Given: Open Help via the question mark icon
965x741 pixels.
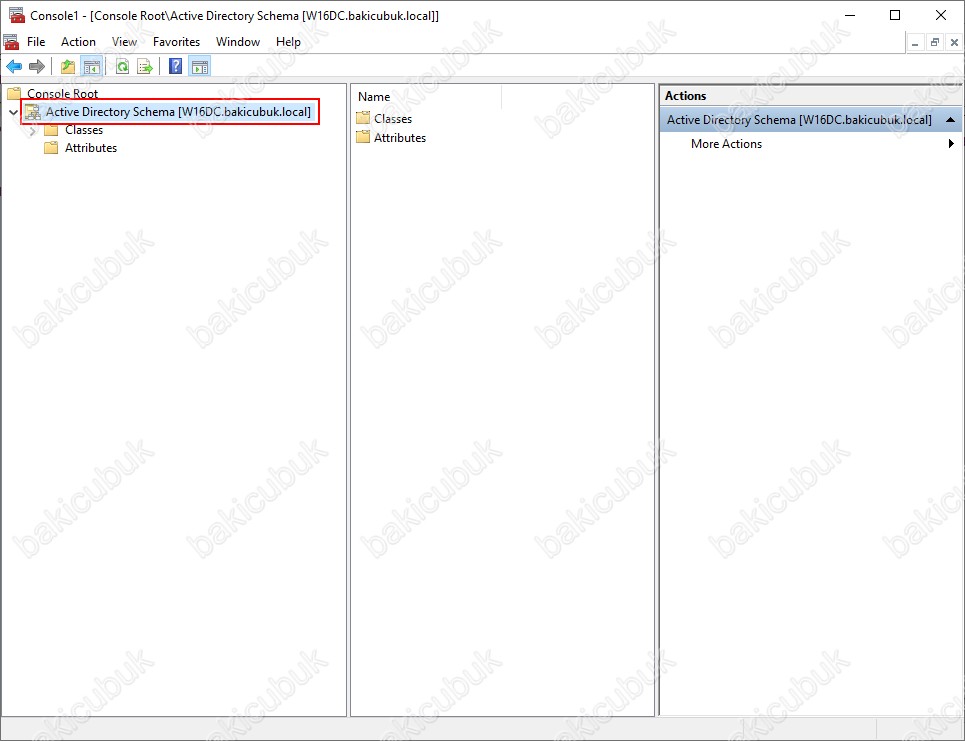Looking at the screenshot, I should point(175,67).
